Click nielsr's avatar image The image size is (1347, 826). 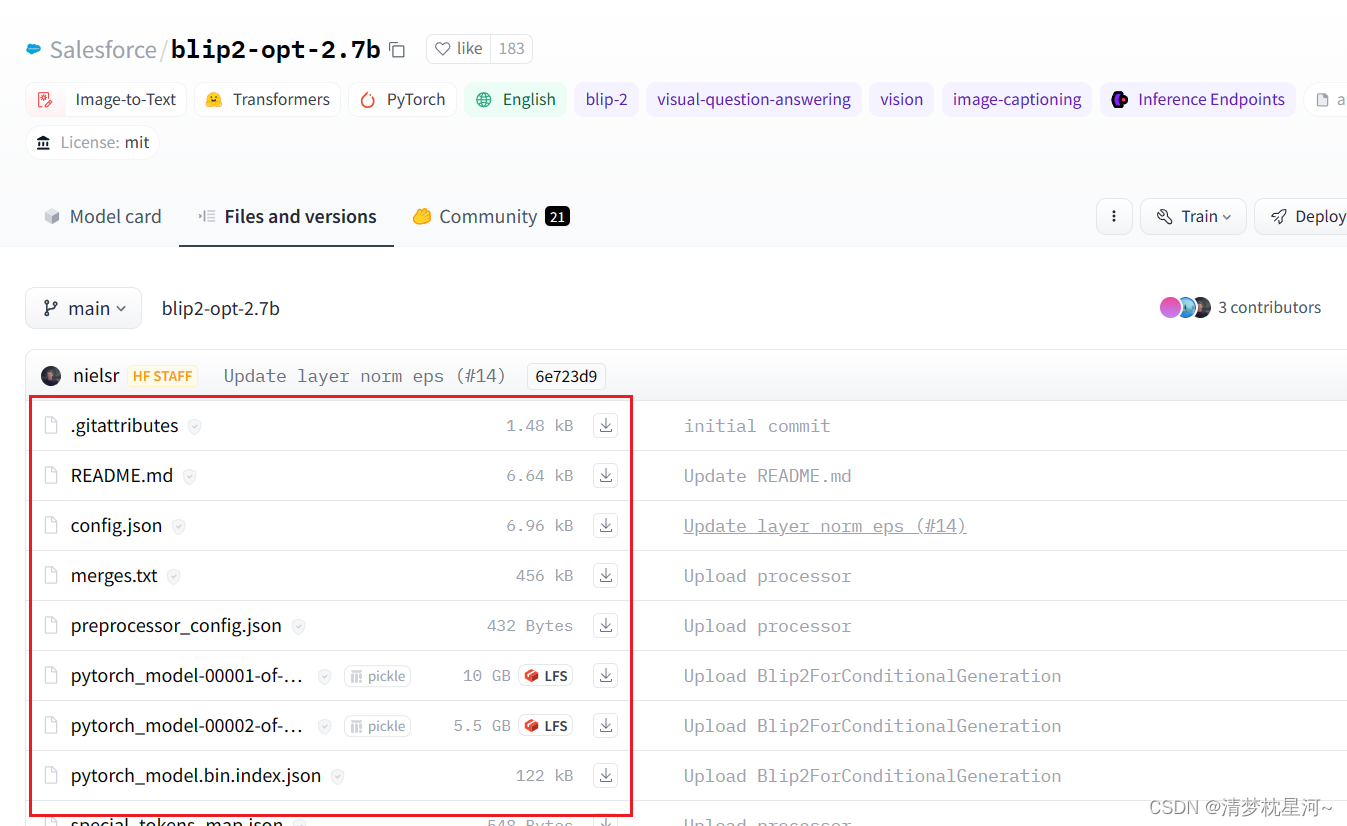point(51,376)
